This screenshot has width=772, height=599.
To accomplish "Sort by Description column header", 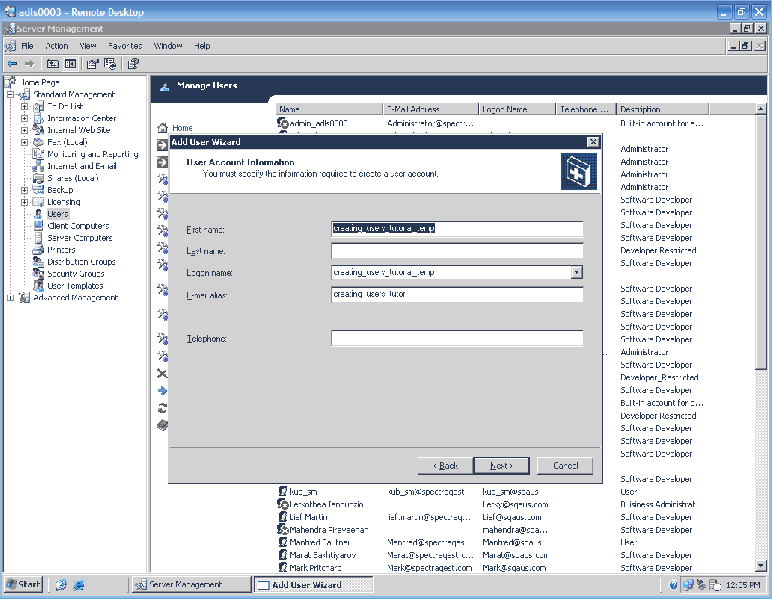I will (662, 109).
